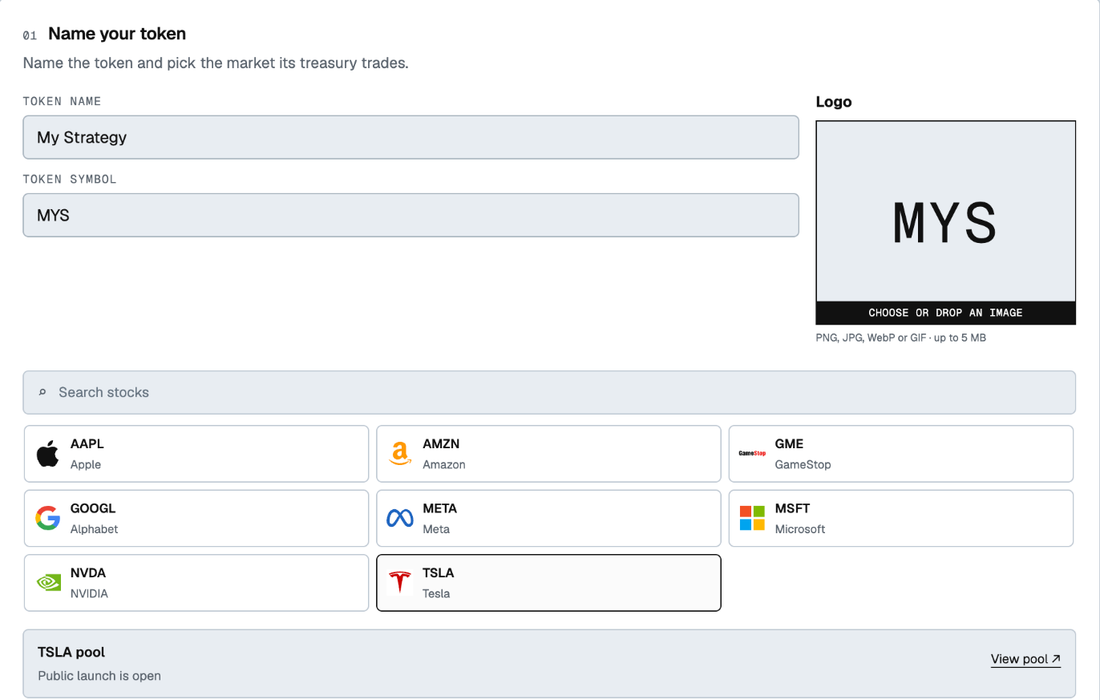Pick the GME stock ticker text

[x=789, y=444]
